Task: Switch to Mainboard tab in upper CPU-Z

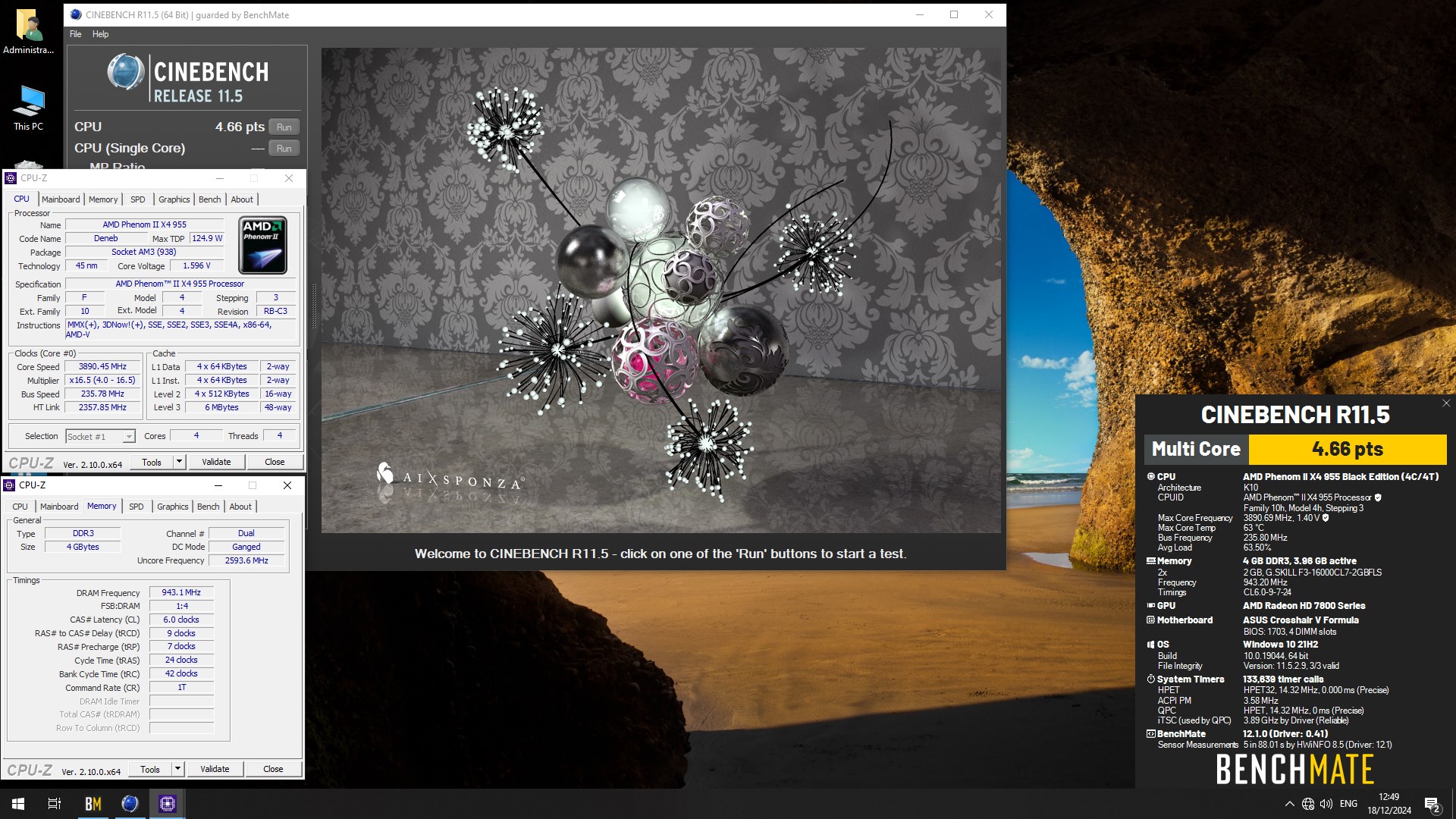Action: click(x=61, y=199)
